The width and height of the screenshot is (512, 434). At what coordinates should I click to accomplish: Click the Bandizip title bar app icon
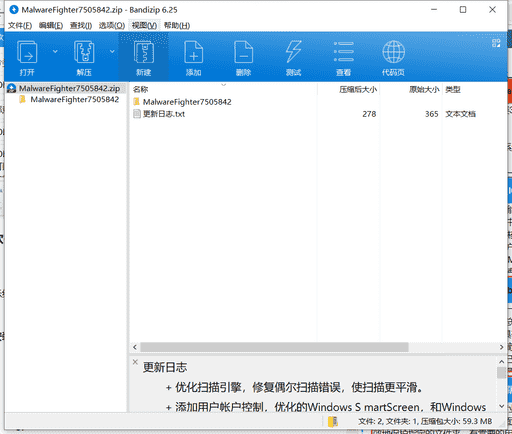[14, 10]
